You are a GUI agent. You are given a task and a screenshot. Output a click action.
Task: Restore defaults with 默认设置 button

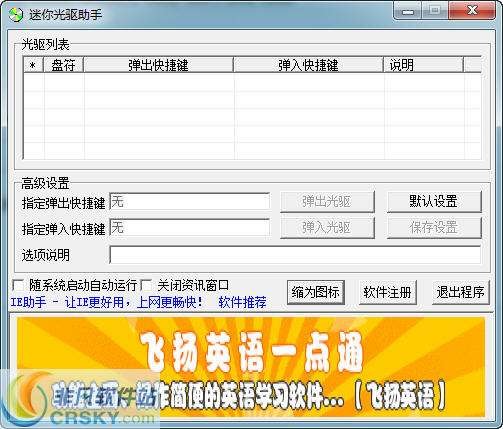(x=434, y=202)
